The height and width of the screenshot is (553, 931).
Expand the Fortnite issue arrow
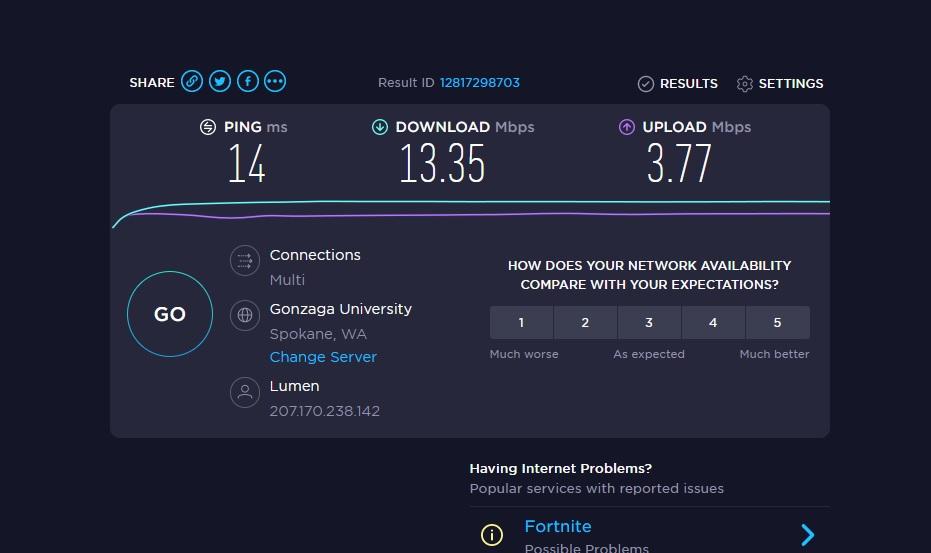pyautogui.click(x=807, y=535)
